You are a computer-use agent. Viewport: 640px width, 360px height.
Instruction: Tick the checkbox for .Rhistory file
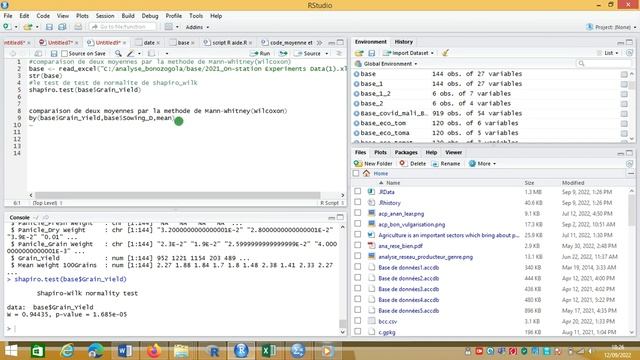coord(358,202)
